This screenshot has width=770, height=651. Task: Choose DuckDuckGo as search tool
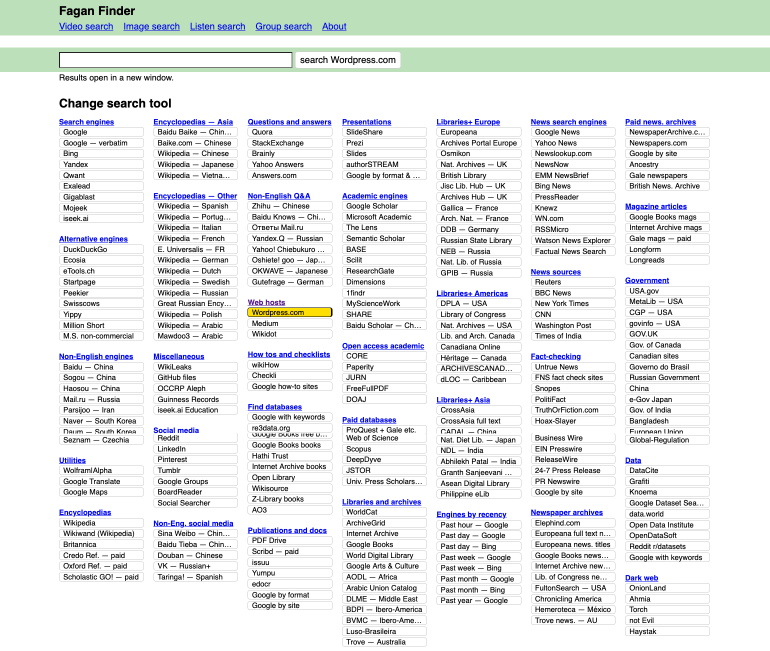point(101,249)
